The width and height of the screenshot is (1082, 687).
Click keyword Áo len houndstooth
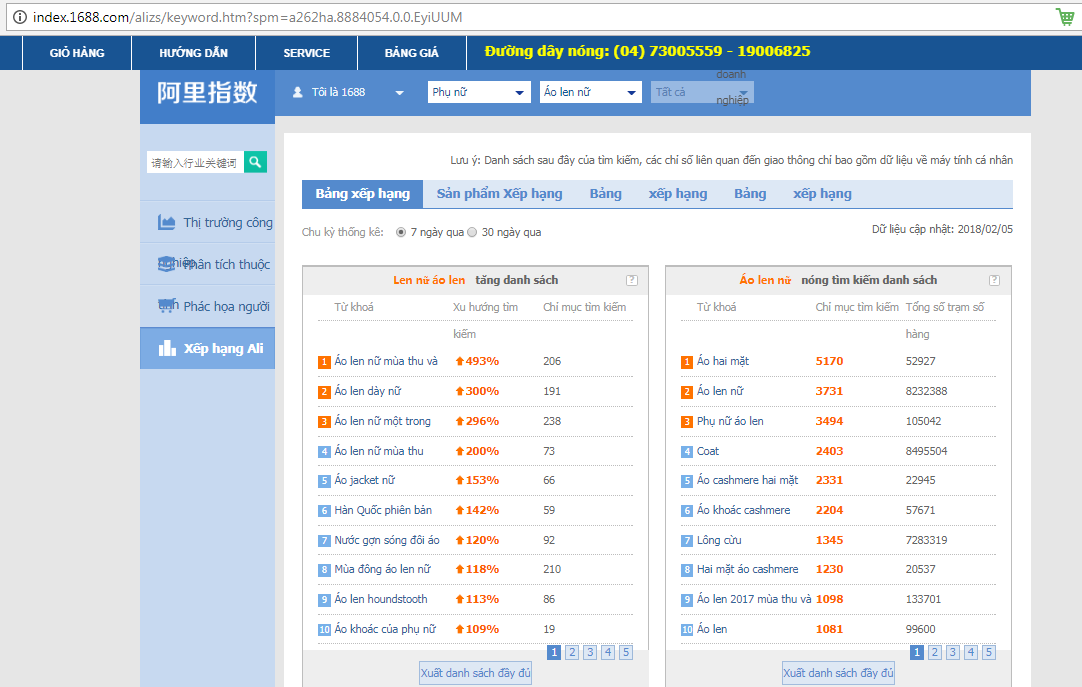[x=381, y=599]
